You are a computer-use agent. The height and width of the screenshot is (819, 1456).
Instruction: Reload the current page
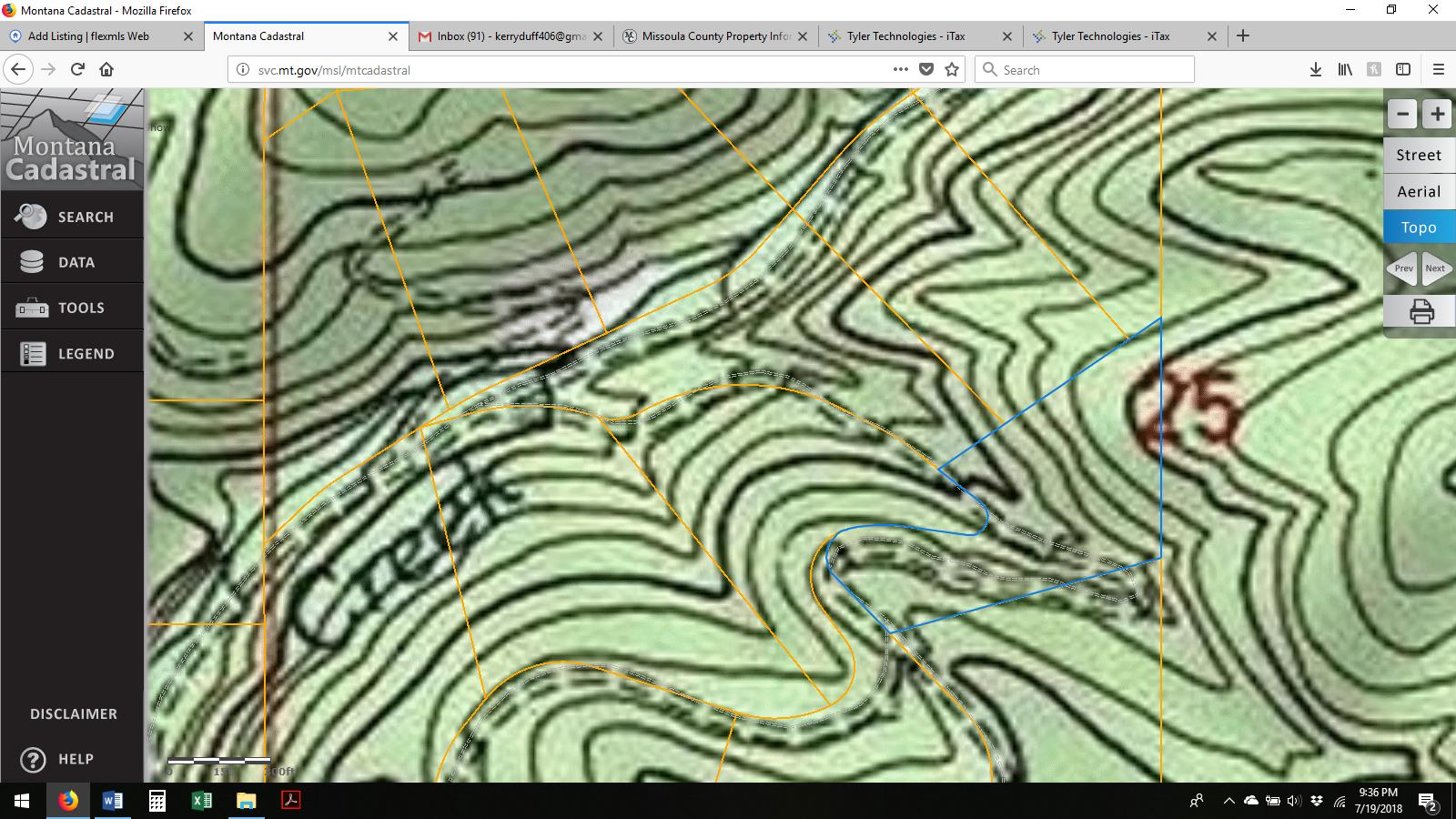pos(77,69)
